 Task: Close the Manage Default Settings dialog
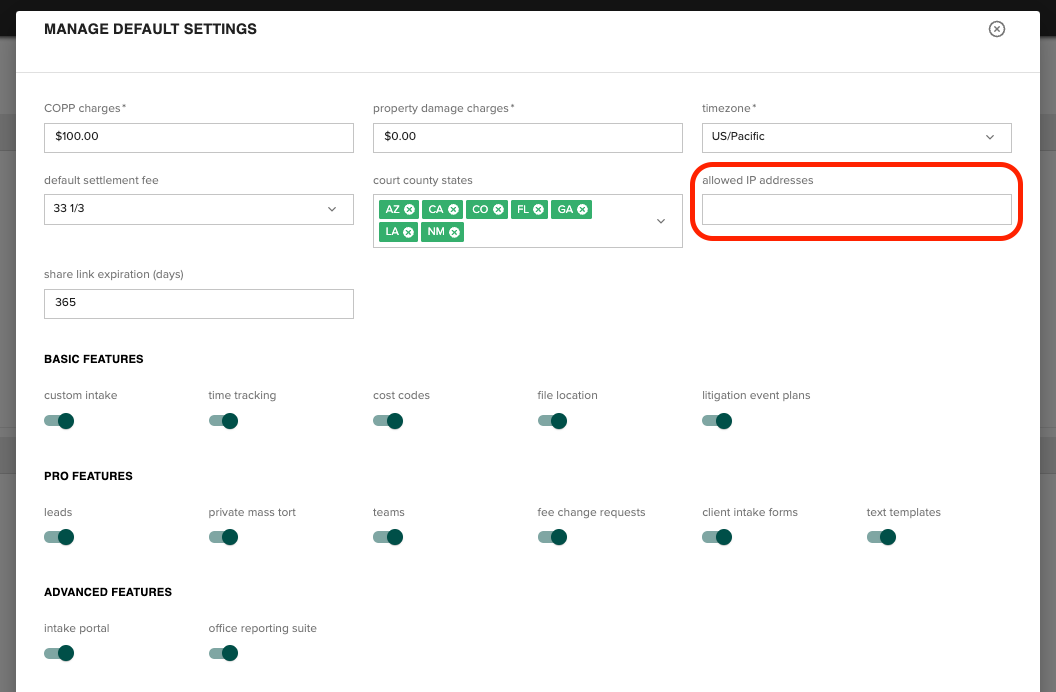[996, 29]
